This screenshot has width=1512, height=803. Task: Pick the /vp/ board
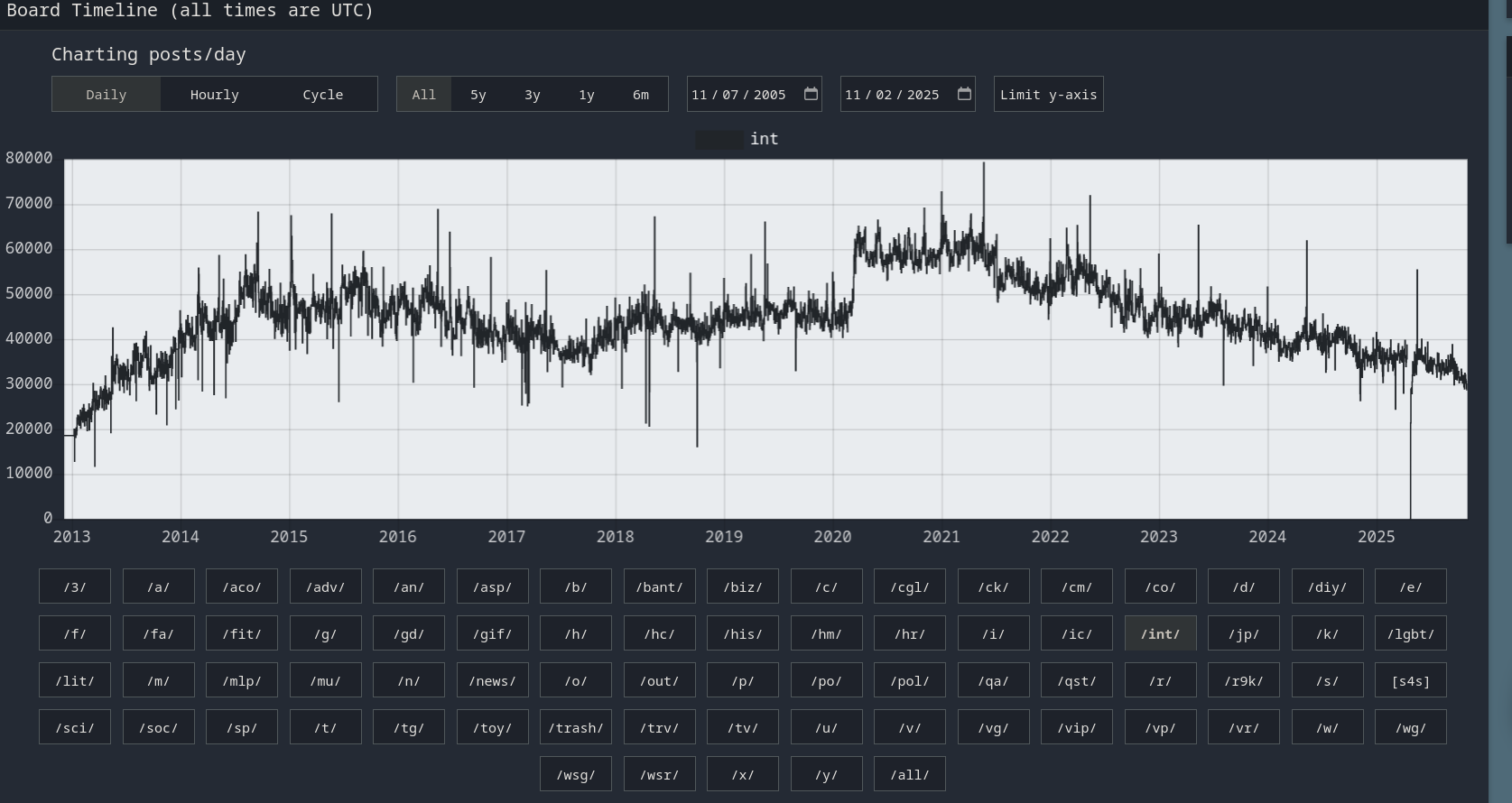pyautogui.click(x=1161, y=727)
